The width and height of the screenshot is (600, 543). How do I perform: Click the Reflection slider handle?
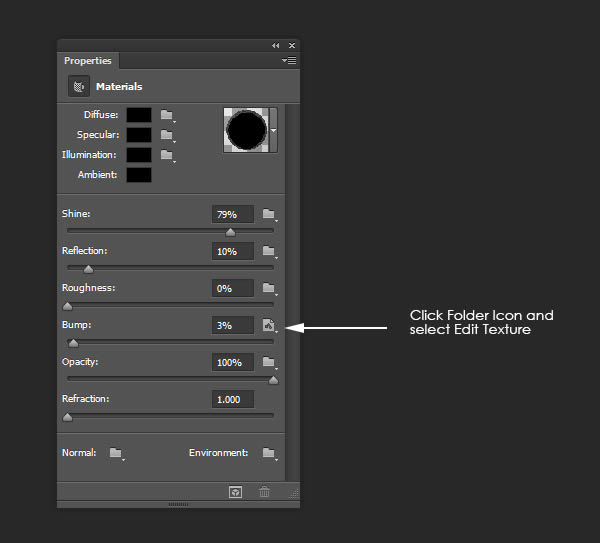tap(88, 269)
